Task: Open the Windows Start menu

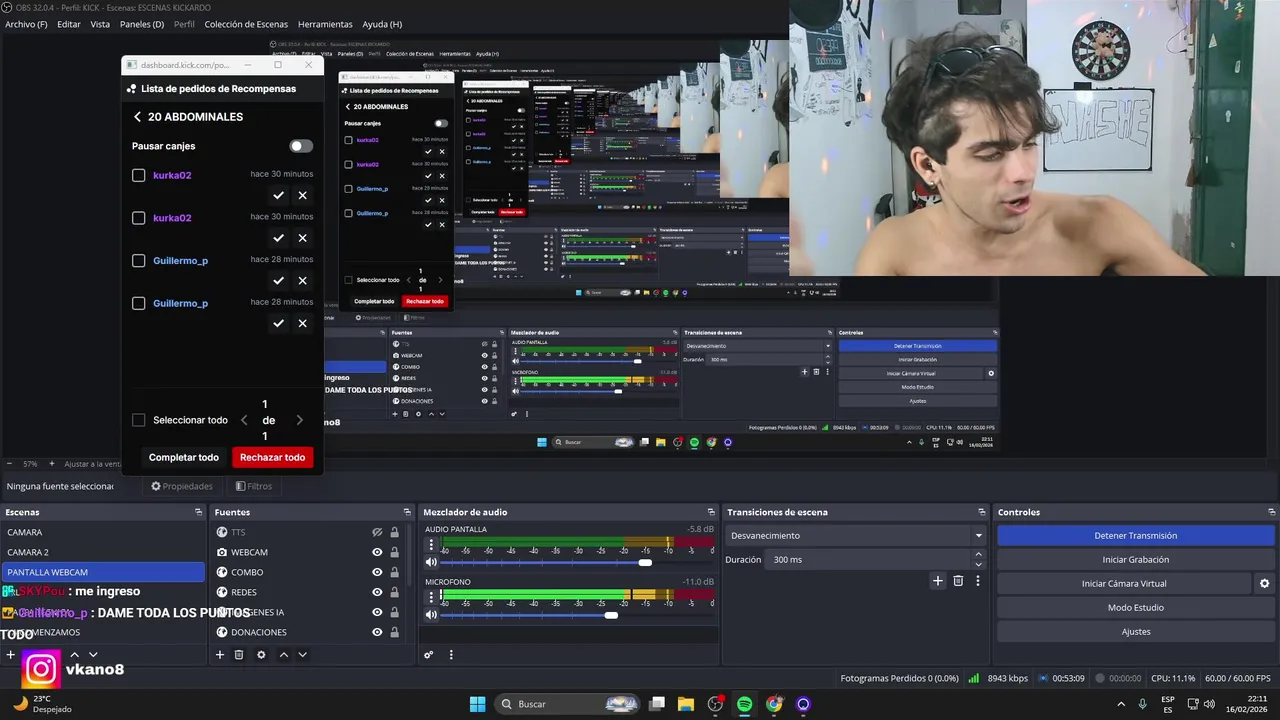Action: [x=477, y=704]
